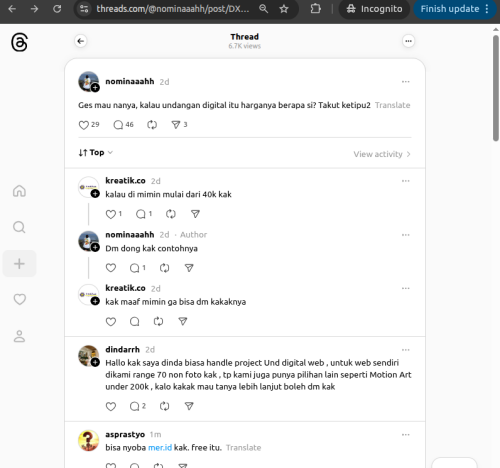Repost 'Dm dong kak contohnya' reply

coord(164,268)
